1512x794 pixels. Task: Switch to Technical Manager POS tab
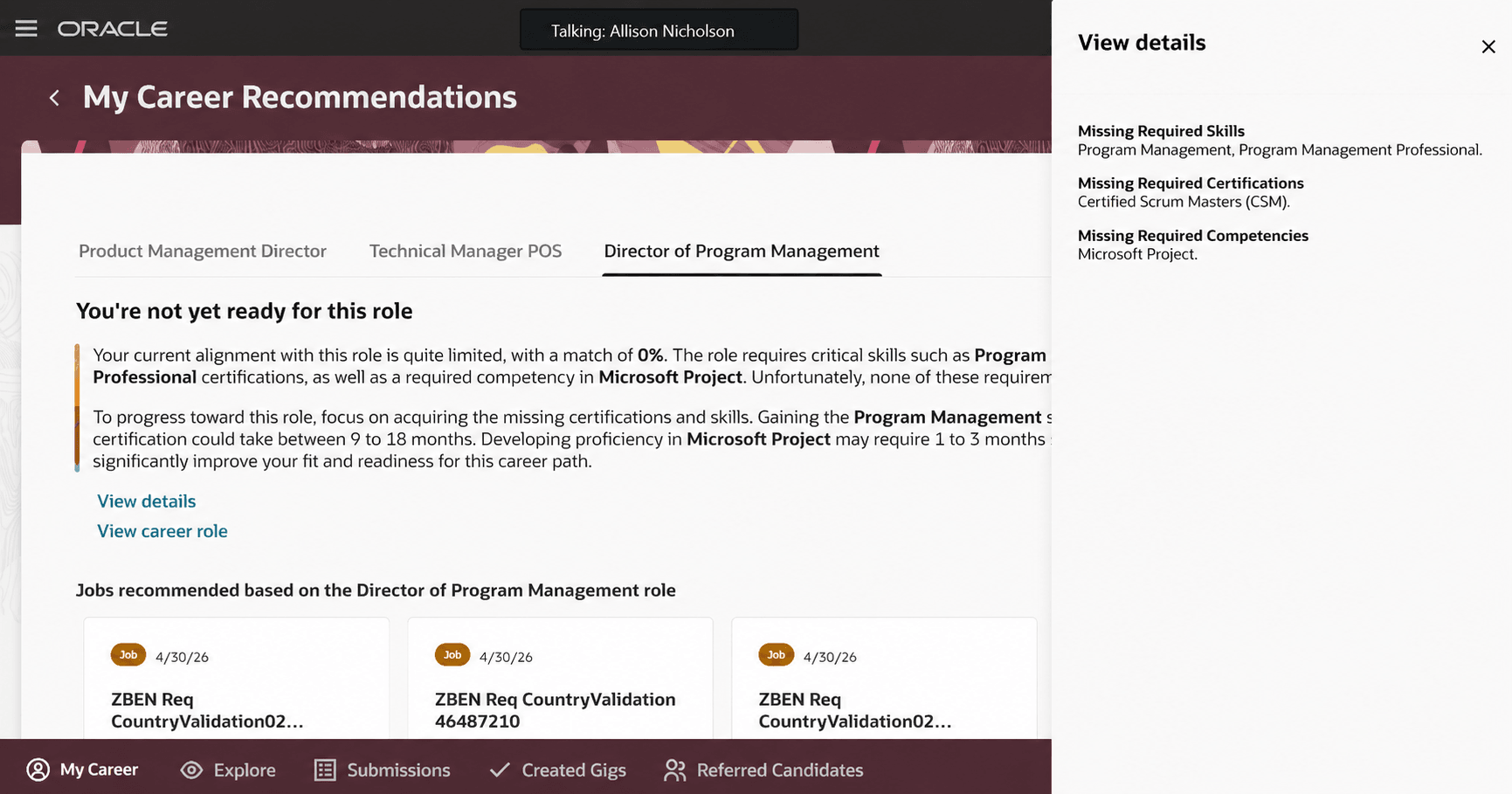466,252
